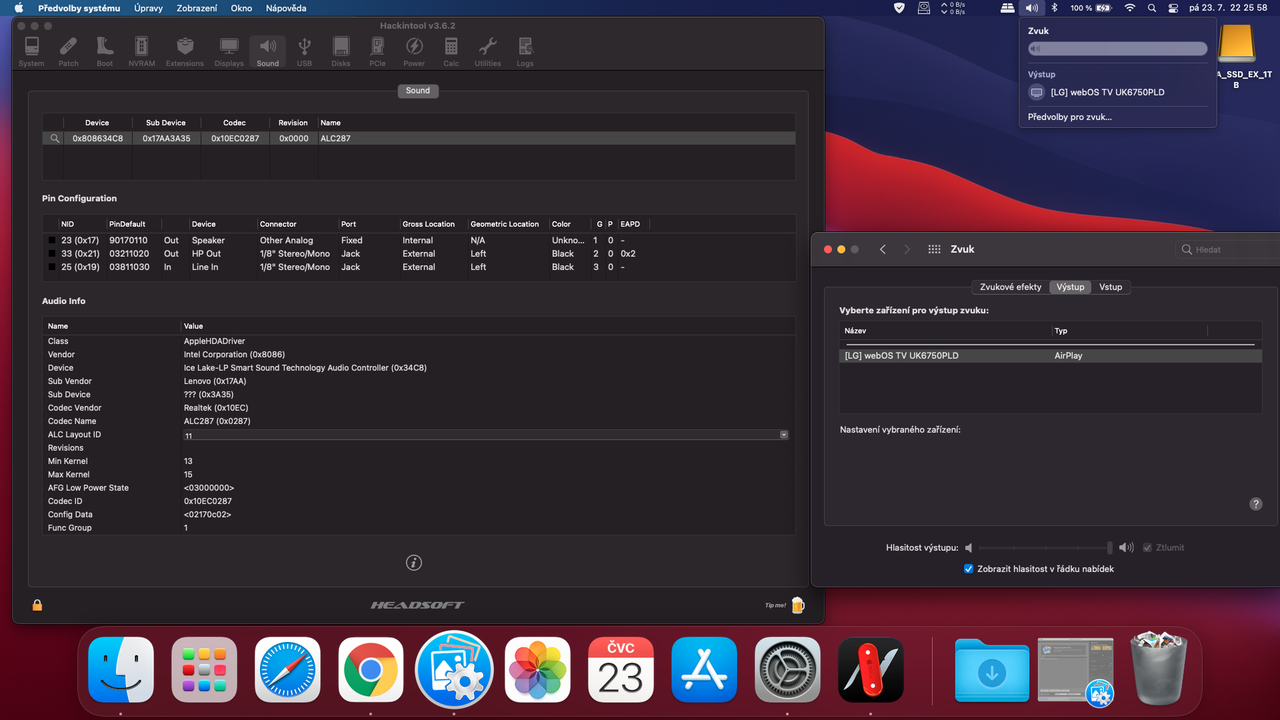Open Předvolby pro zvuk… menu entry
The height and width of the screenshot is (720, 1280).
[x=1069, y=117]
